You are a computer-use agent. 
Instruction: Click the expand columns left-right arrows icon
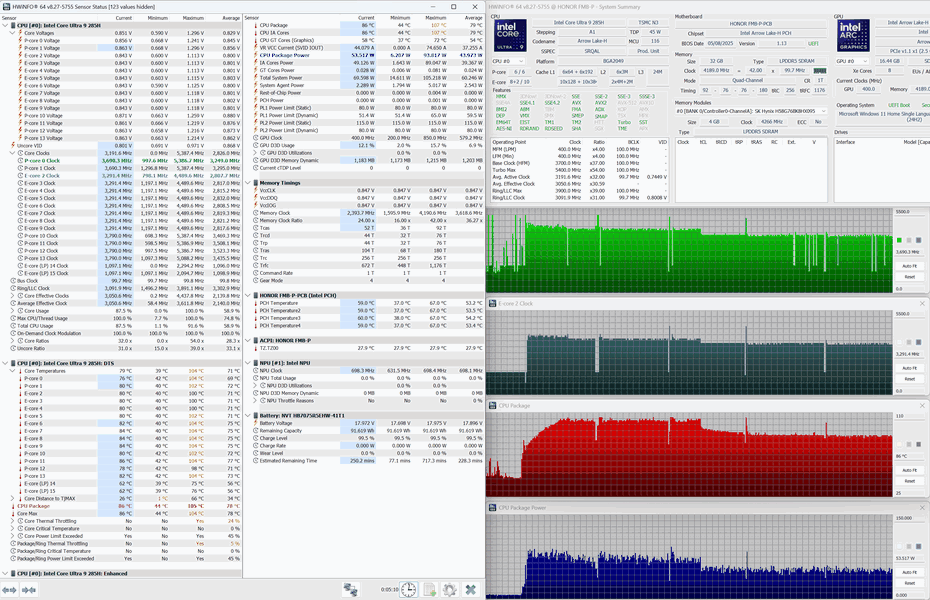(x=9, y=589)
